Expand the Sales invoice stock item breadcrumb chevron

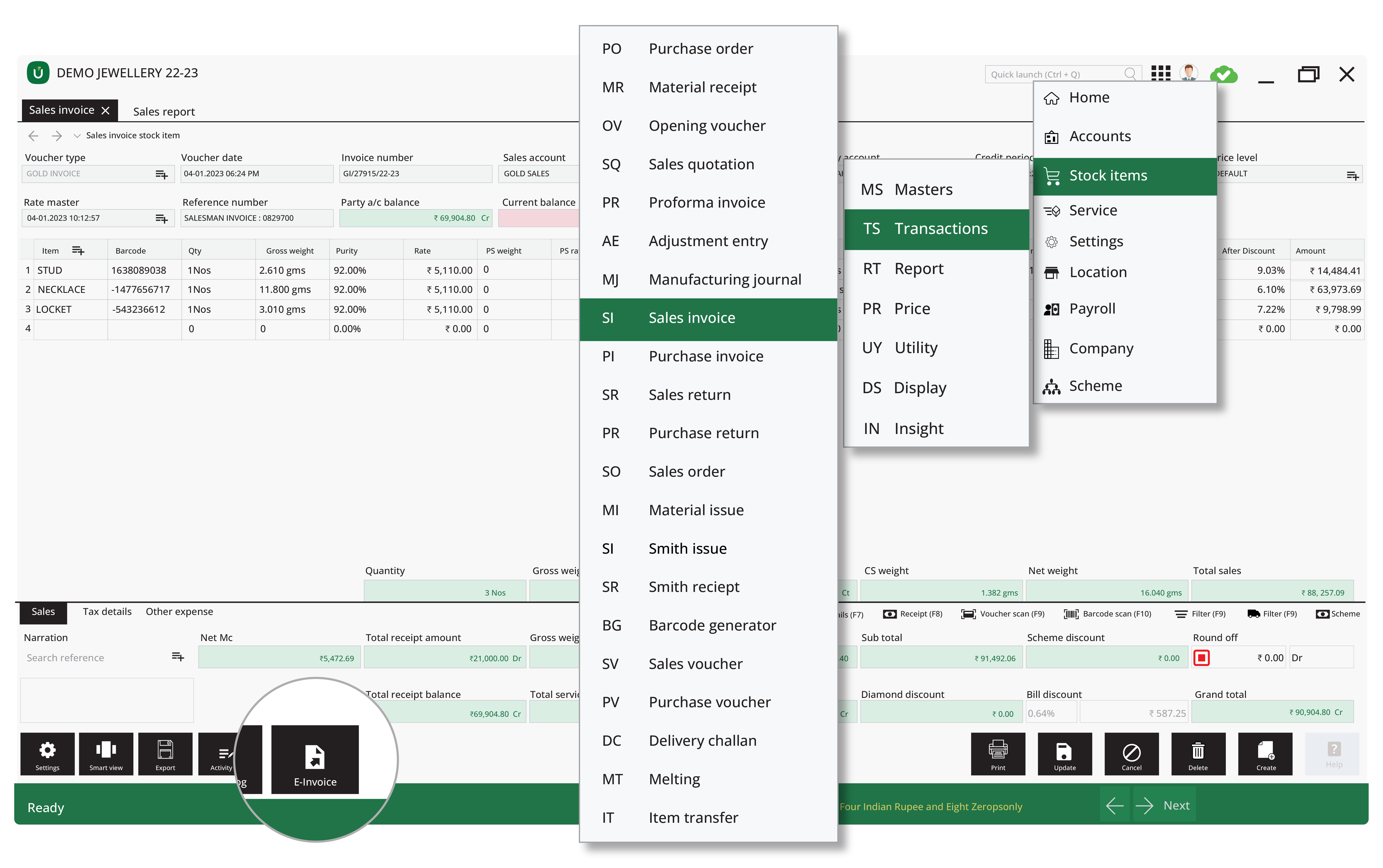coord(77,136)
